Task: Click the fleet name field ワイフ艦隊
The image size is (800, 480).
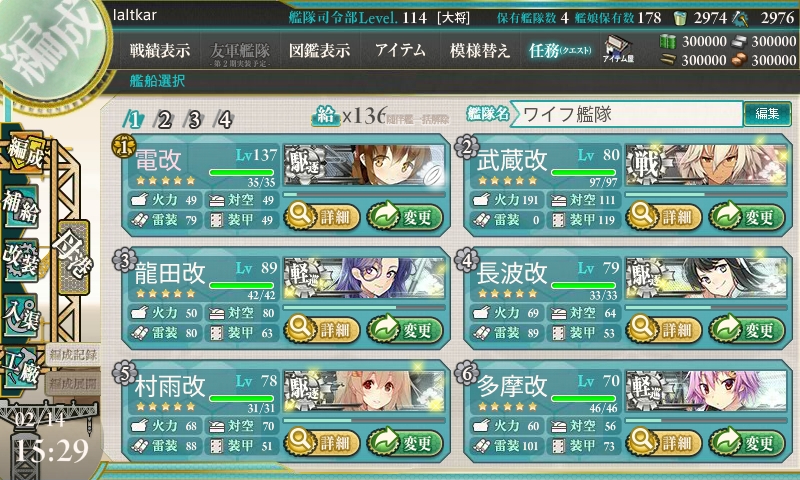Action: 627,114
